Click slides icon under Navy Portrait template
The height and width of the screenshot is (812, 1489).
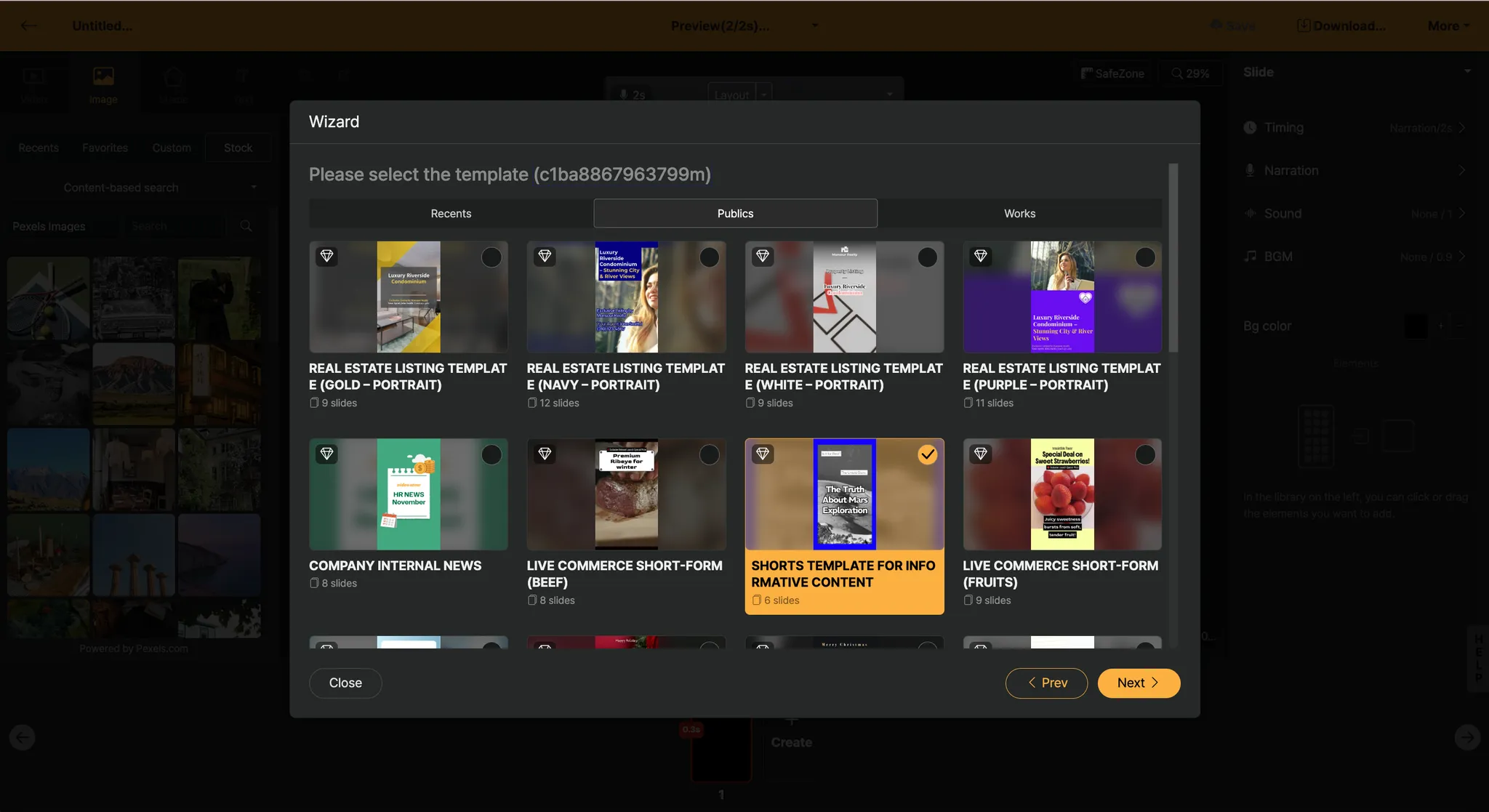click(532, 403)
